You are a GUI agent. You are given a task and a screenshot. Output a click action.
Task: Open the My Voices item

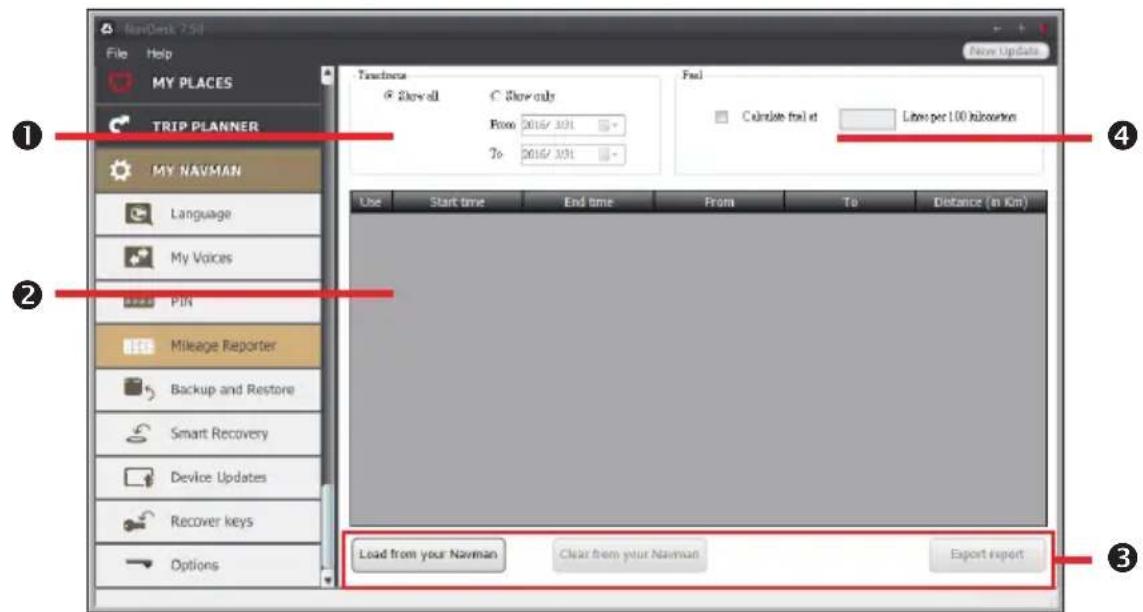pos(208,258)
